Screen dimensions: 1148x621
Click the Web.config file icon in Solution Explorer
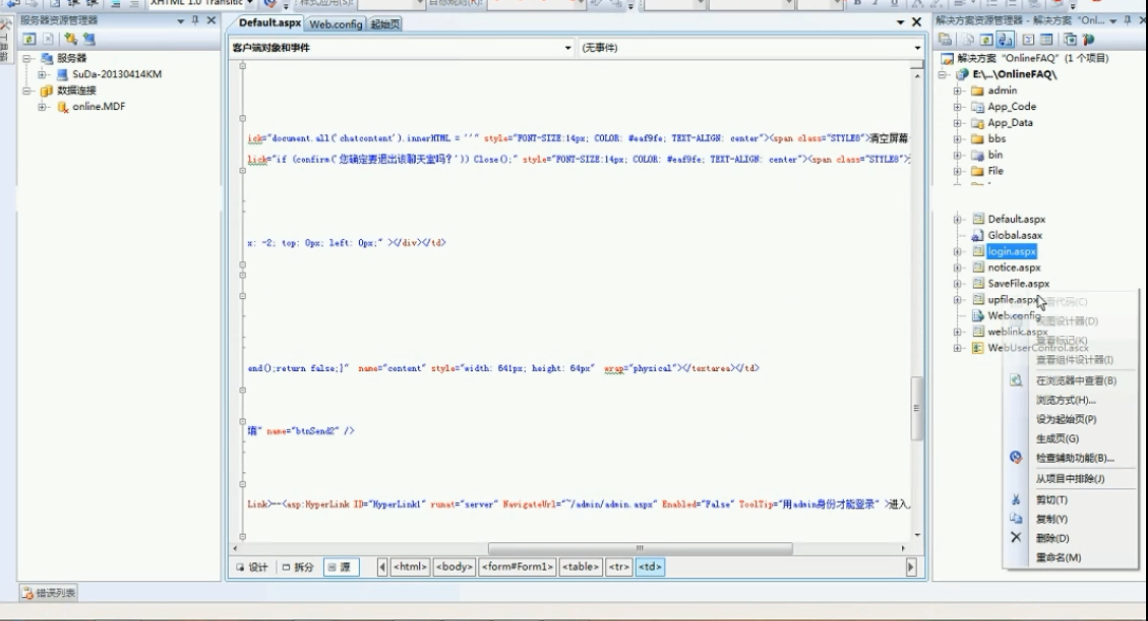977,316
